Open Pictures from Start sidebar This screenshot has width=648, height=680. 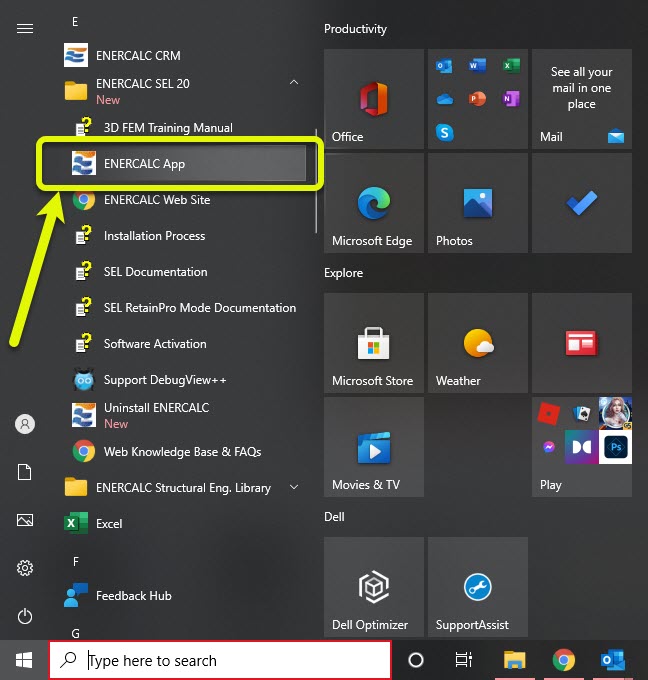pyautogui.click(x=25, y=520)
